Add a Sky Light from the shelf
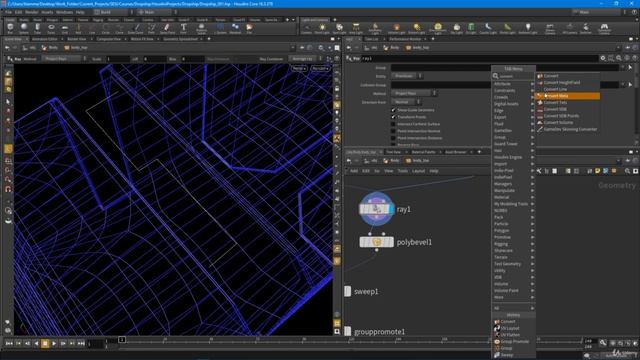 pos(456,29)
